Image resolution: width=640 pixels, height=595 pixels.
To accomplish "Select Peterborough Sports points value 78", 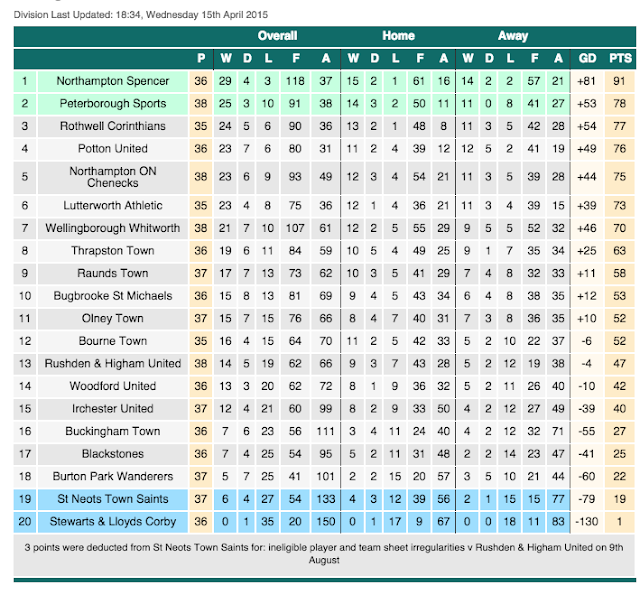I will click(x=619, y=103).
